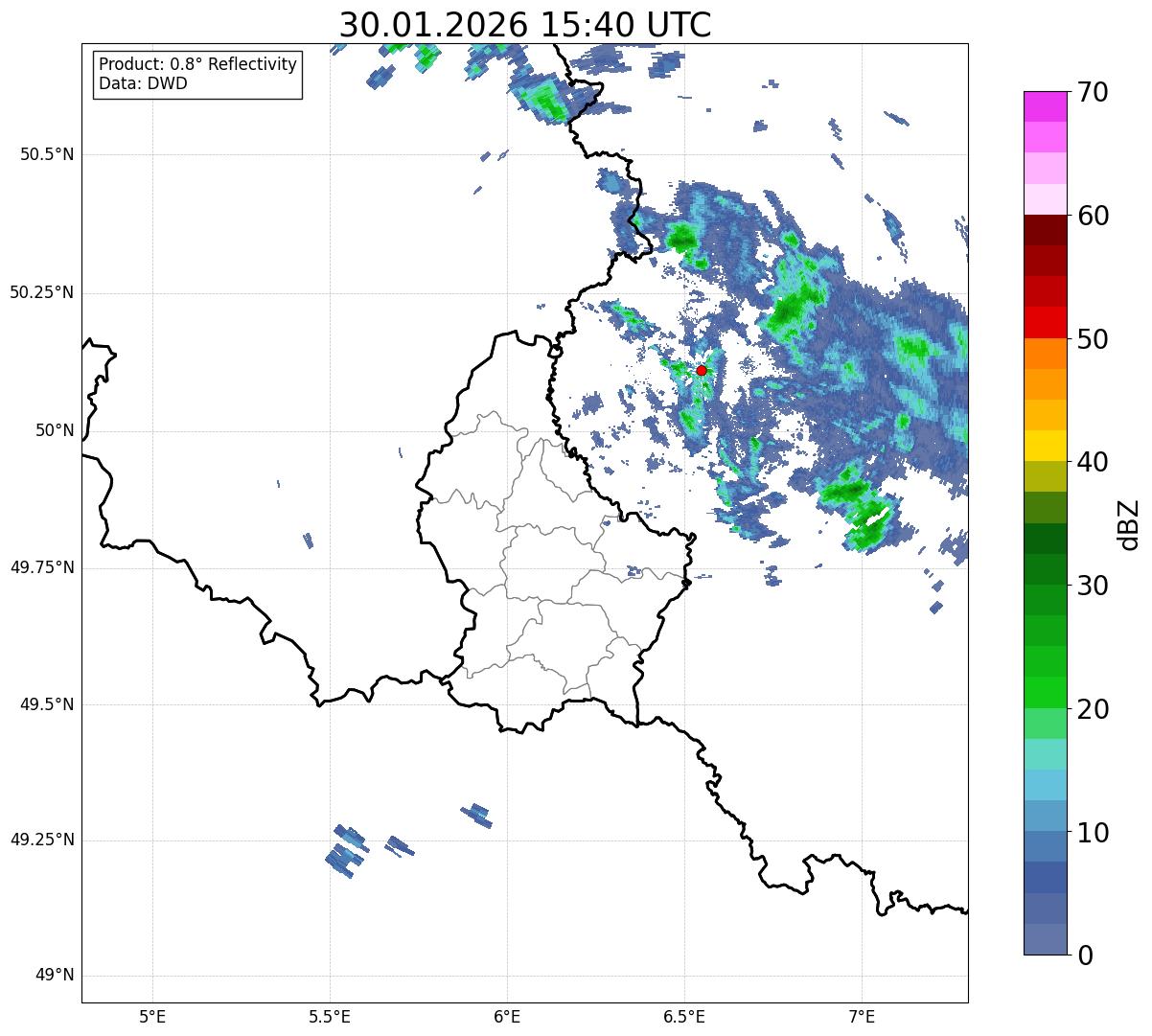
Task: Click the red radar site marker
Action: [702, 370]
